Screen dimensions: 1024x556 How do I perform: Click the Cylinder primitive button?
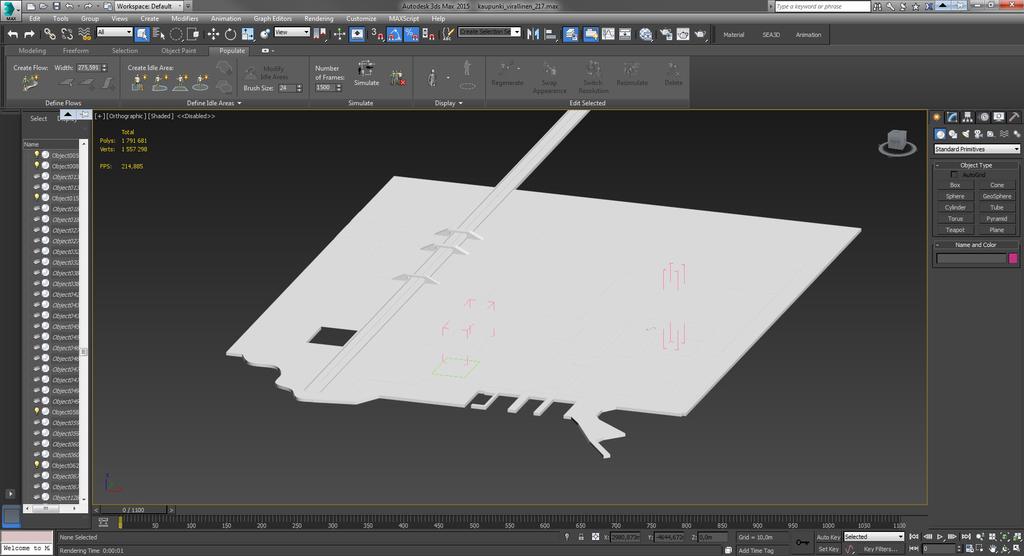pos(955,207)
